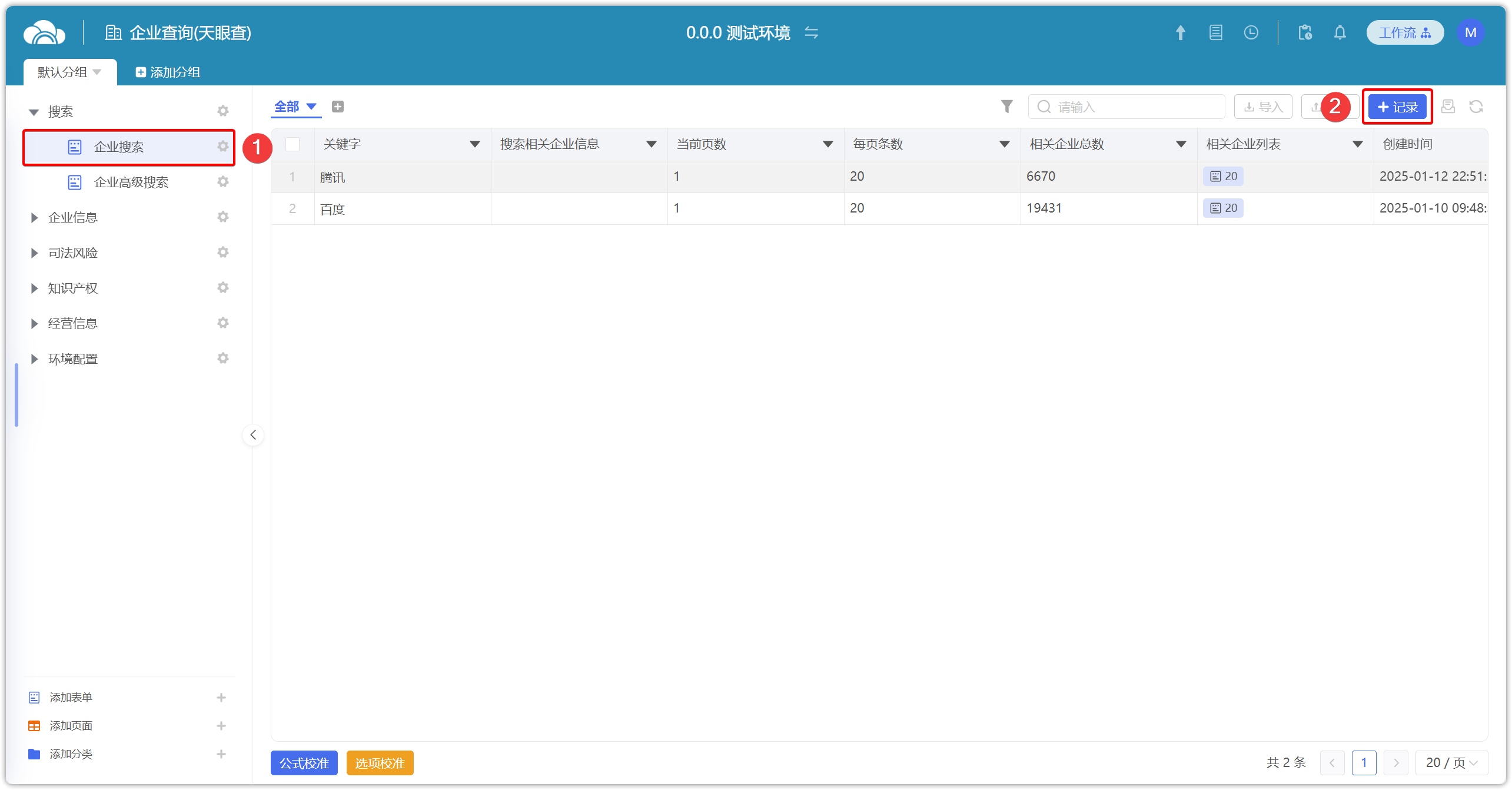
Task: Expand the 司法风险 tree group
Action: pos(34,253)
